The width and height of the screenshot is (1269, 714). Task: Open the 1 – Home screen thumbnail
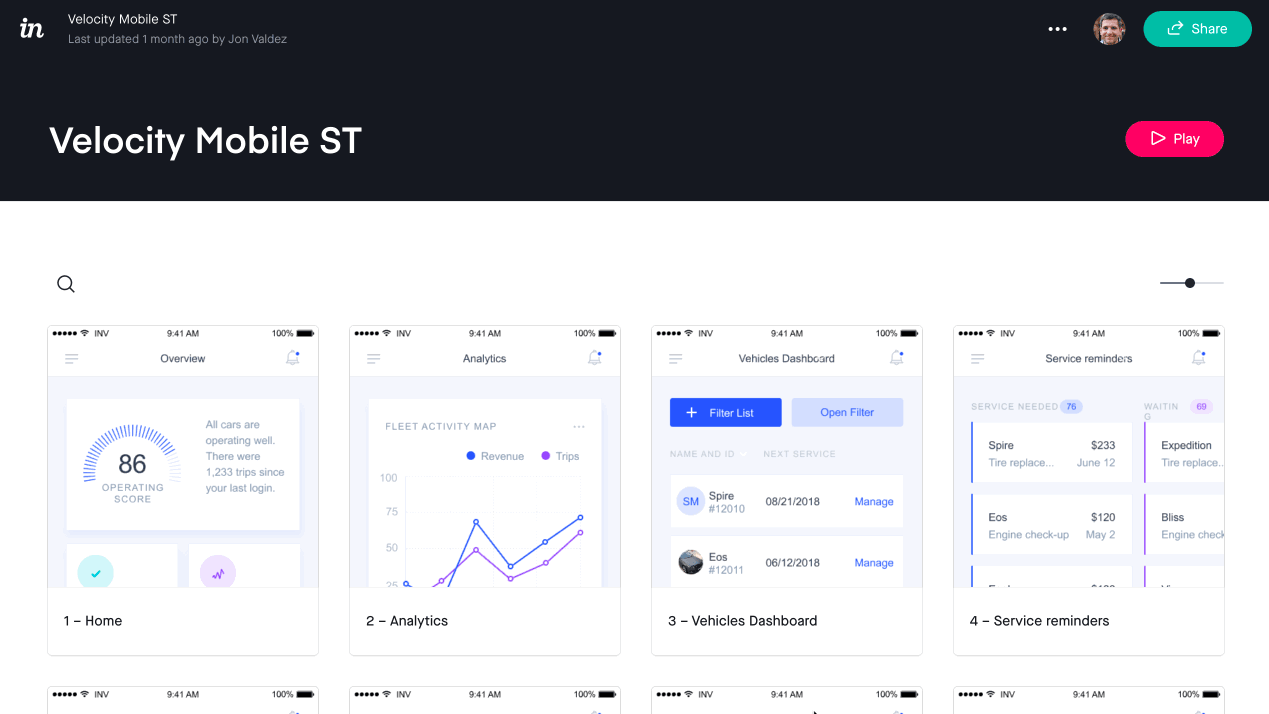click(183, 456)
